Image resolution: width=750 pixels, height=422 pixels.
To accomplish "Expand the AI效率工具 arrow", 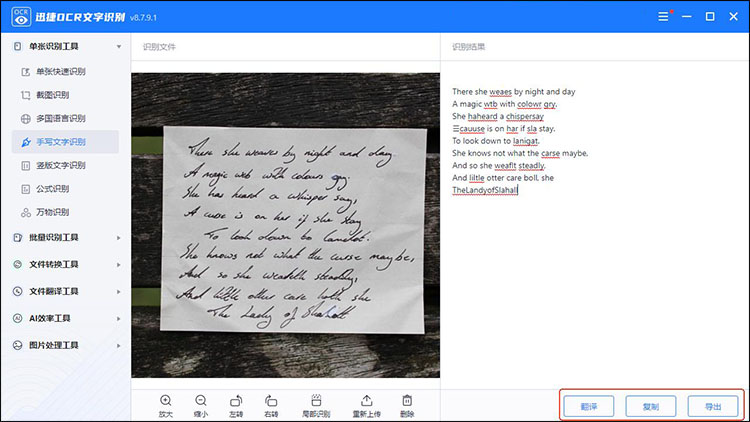I will tap(119, 319).
